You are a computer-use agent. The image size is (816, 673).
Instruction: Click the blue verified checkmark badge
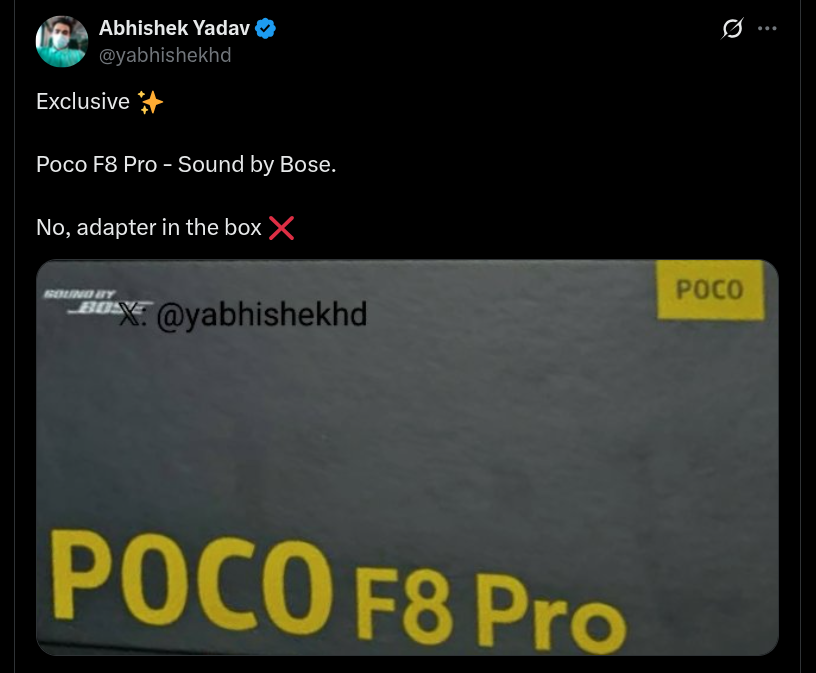pos(265,28)
